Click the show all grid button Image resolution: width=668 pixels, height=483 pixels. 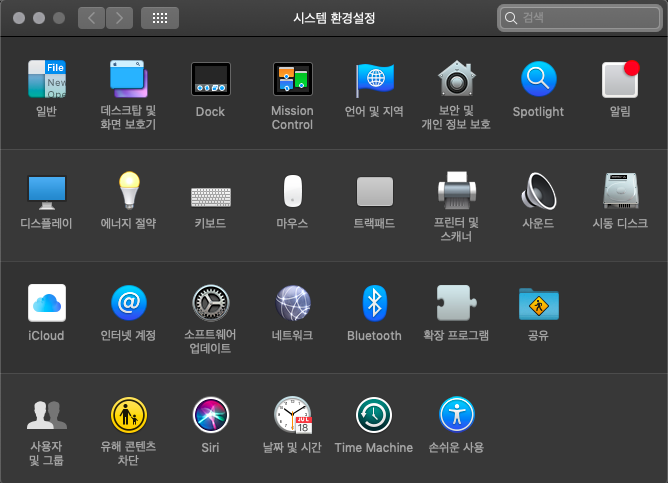(160, 18)
